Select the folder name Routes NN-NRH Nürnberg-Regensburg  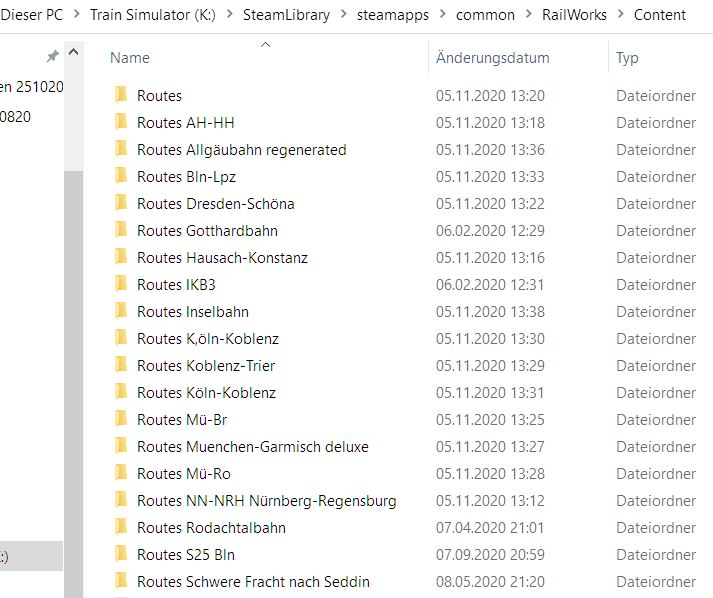point(267,500)
